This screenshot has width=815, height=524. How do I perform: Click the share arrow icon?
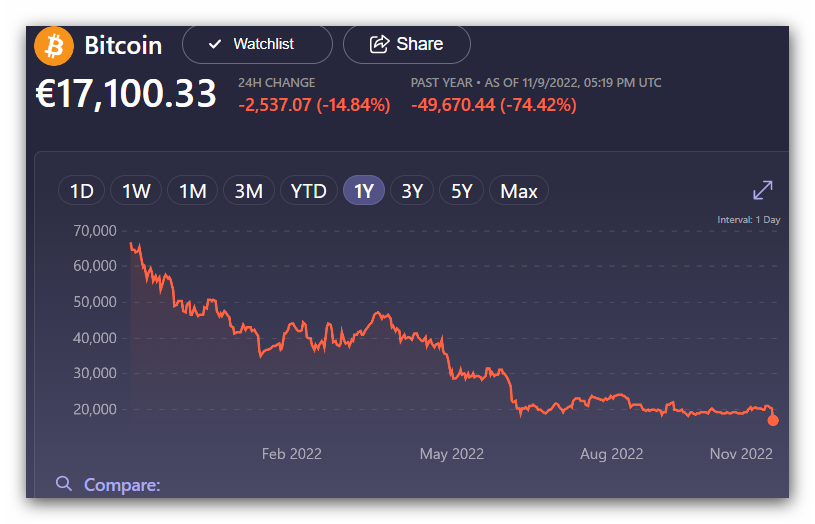click(379, 44)
